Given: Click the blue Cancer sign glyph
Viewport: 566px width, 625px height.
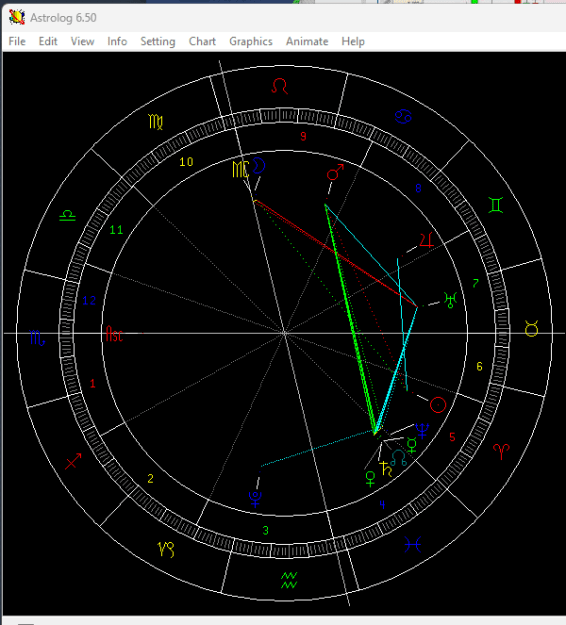Looking at the screenshot, I should coord(403,116).
